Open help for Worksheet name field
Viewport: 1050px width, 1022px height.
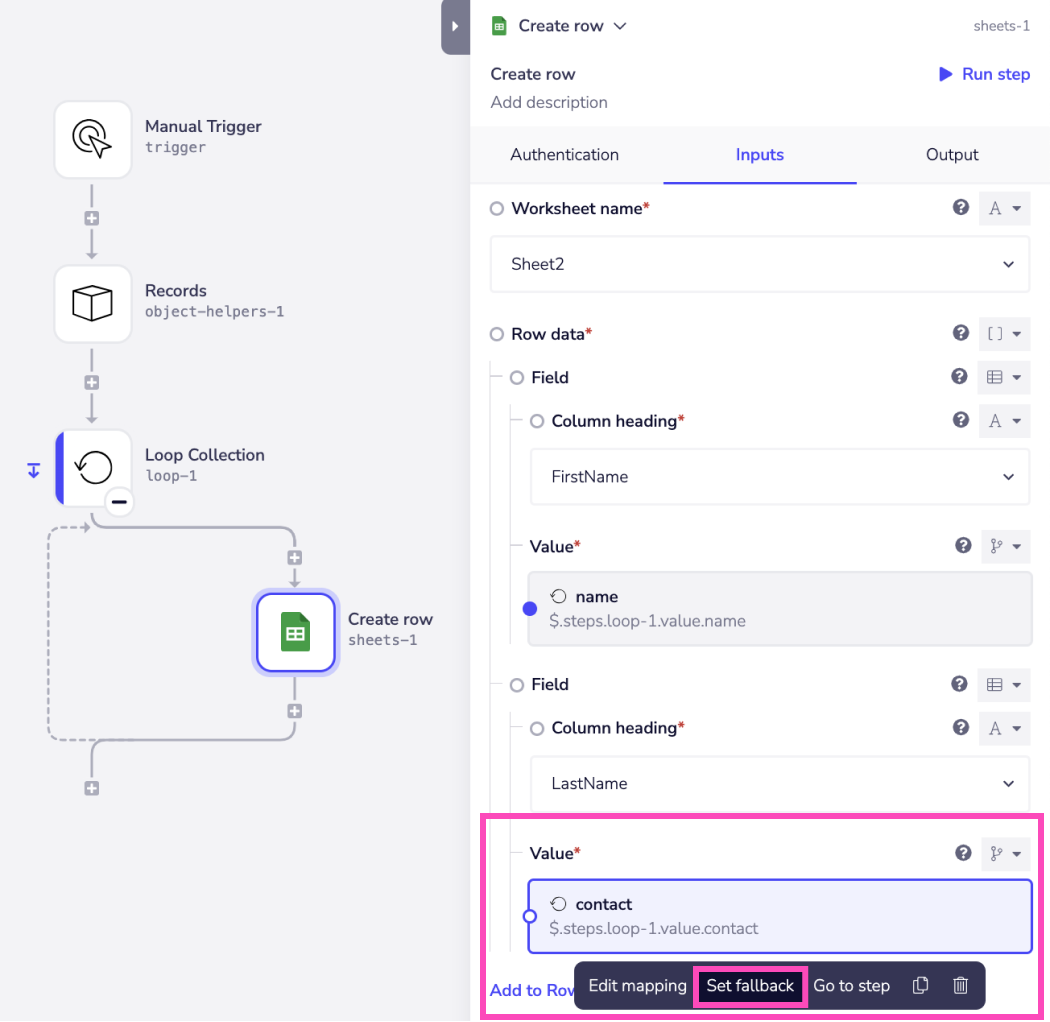pyautogui.click(x=960, y=208)
